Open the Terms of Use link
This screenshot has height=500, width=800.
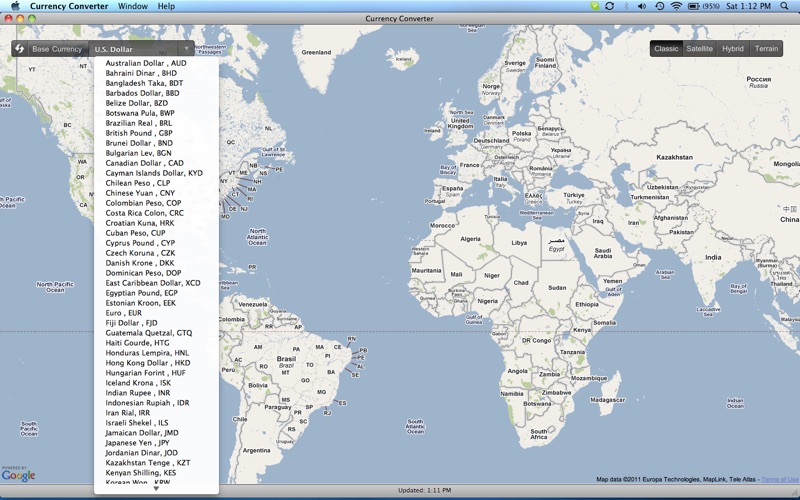point(780,479)
